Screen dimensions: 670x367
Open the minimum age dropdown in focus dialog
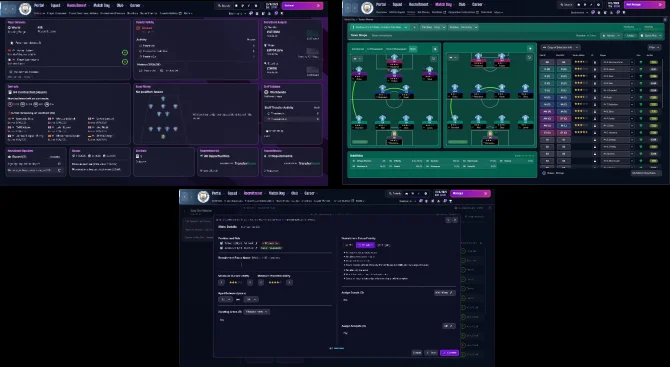(225, 299)
